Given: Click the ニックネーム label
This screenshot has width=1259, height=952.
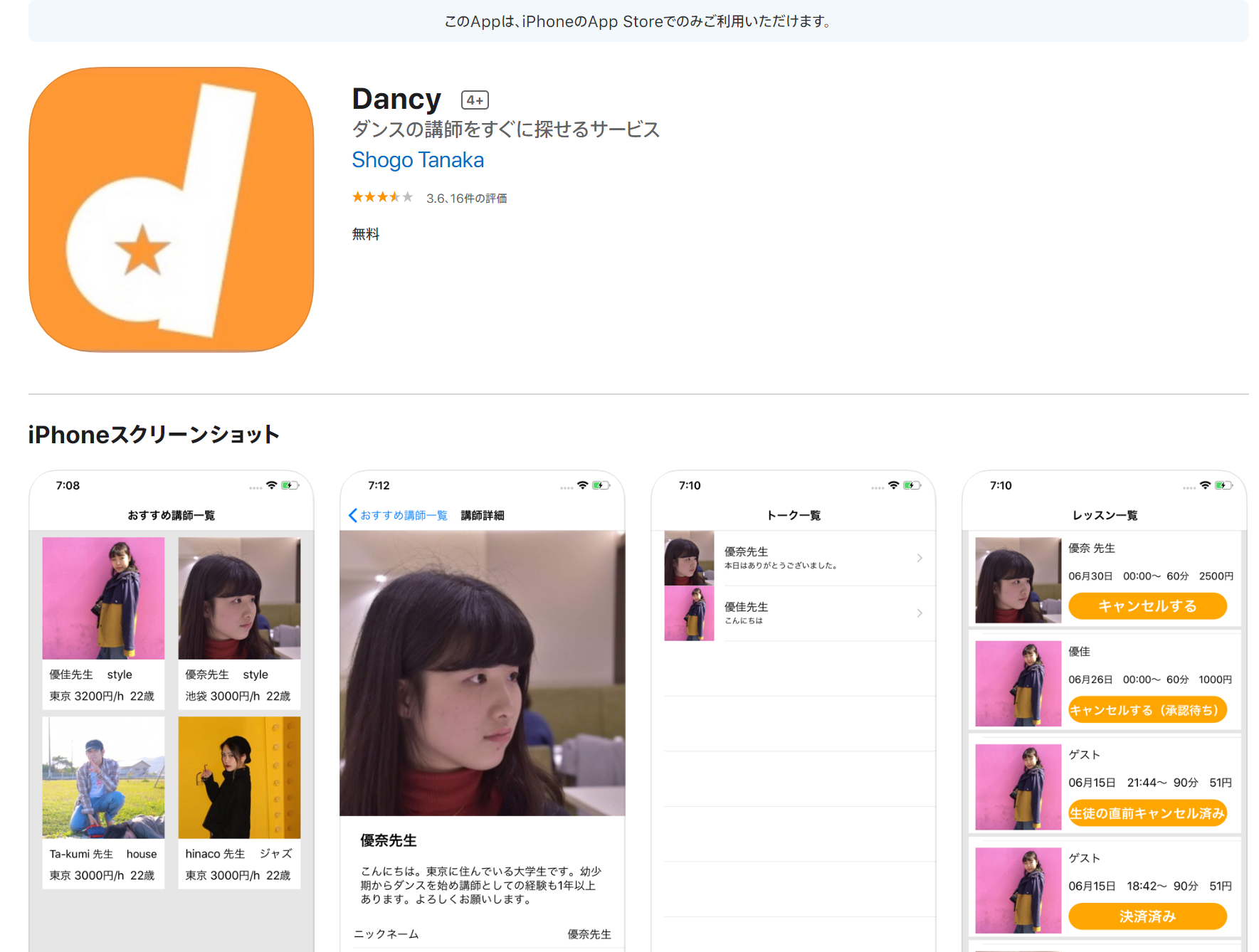Looking at the screenshot, I should point(386,934).
